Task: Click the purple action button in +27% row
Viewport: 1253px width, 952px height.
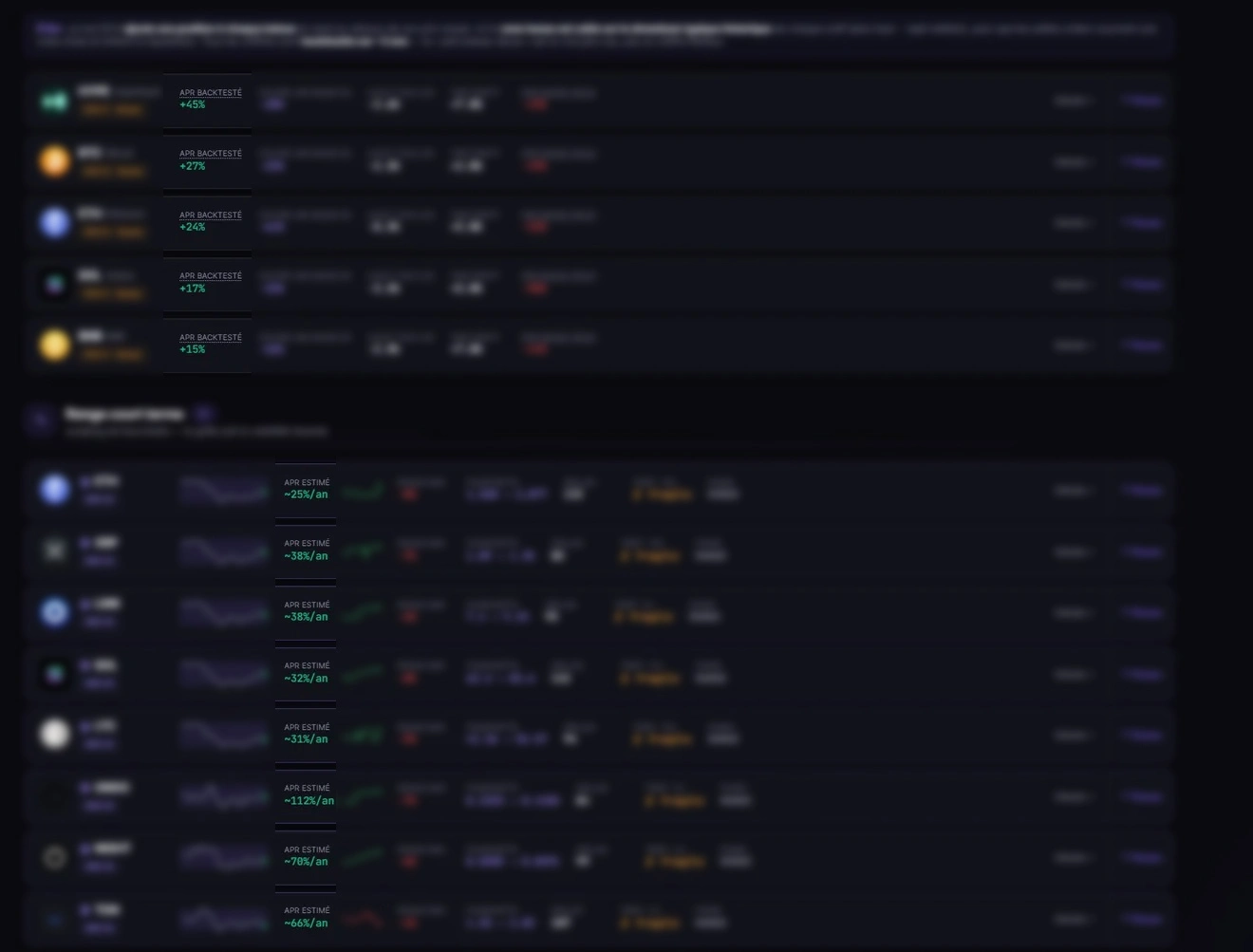Action: (1142, 161)
